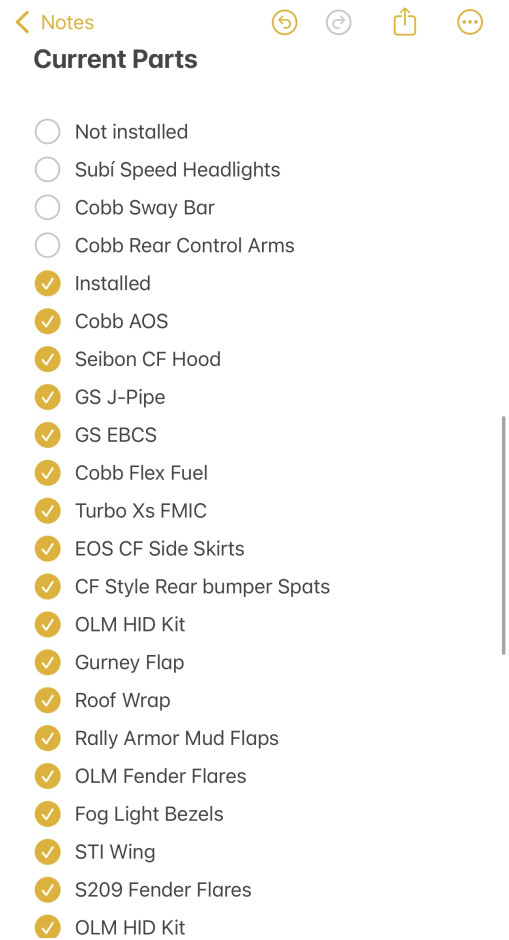
Task: Uncheck Turbo Xs FMIC checkmark
Action: (47, 511)
